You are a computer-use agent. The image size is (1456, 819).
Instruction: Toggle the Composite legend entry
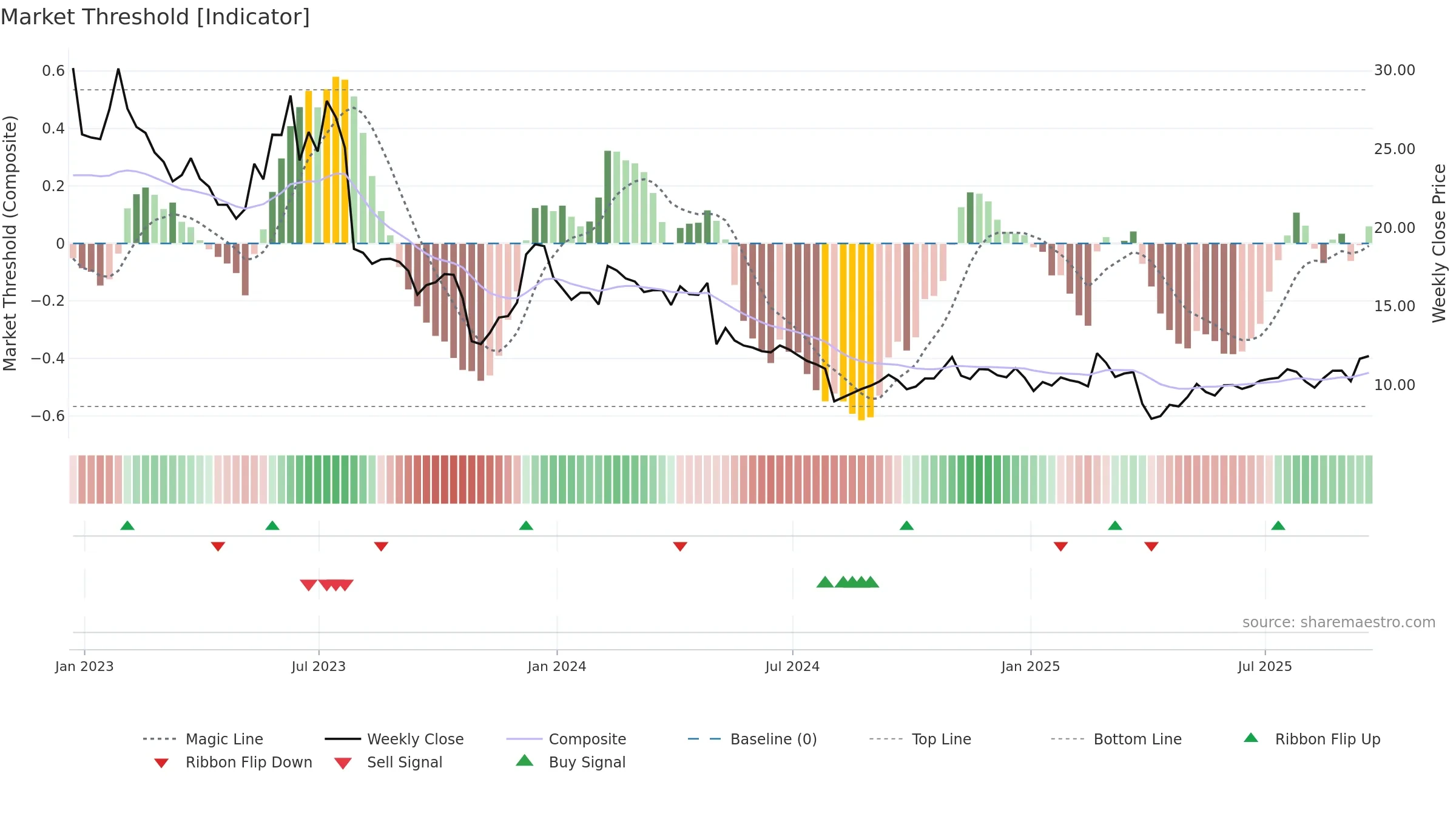pos(566,739)
